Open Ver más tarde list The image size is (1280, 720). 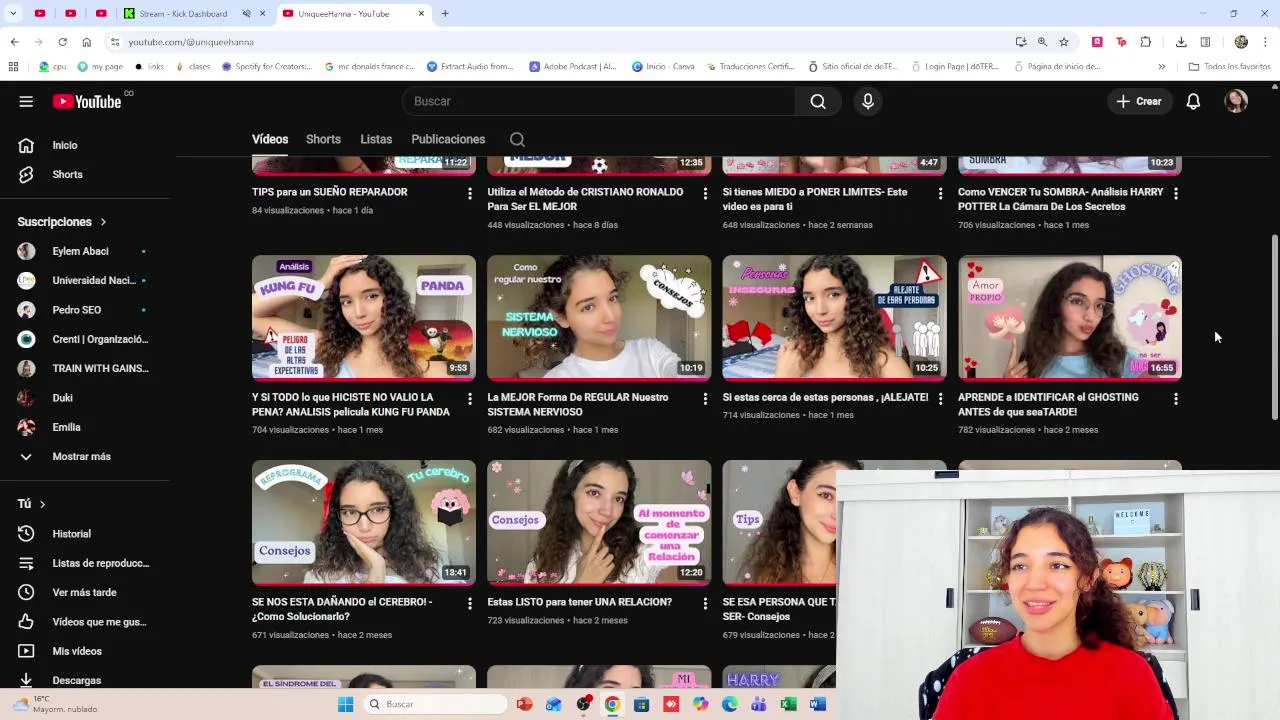tap(85, 592)
